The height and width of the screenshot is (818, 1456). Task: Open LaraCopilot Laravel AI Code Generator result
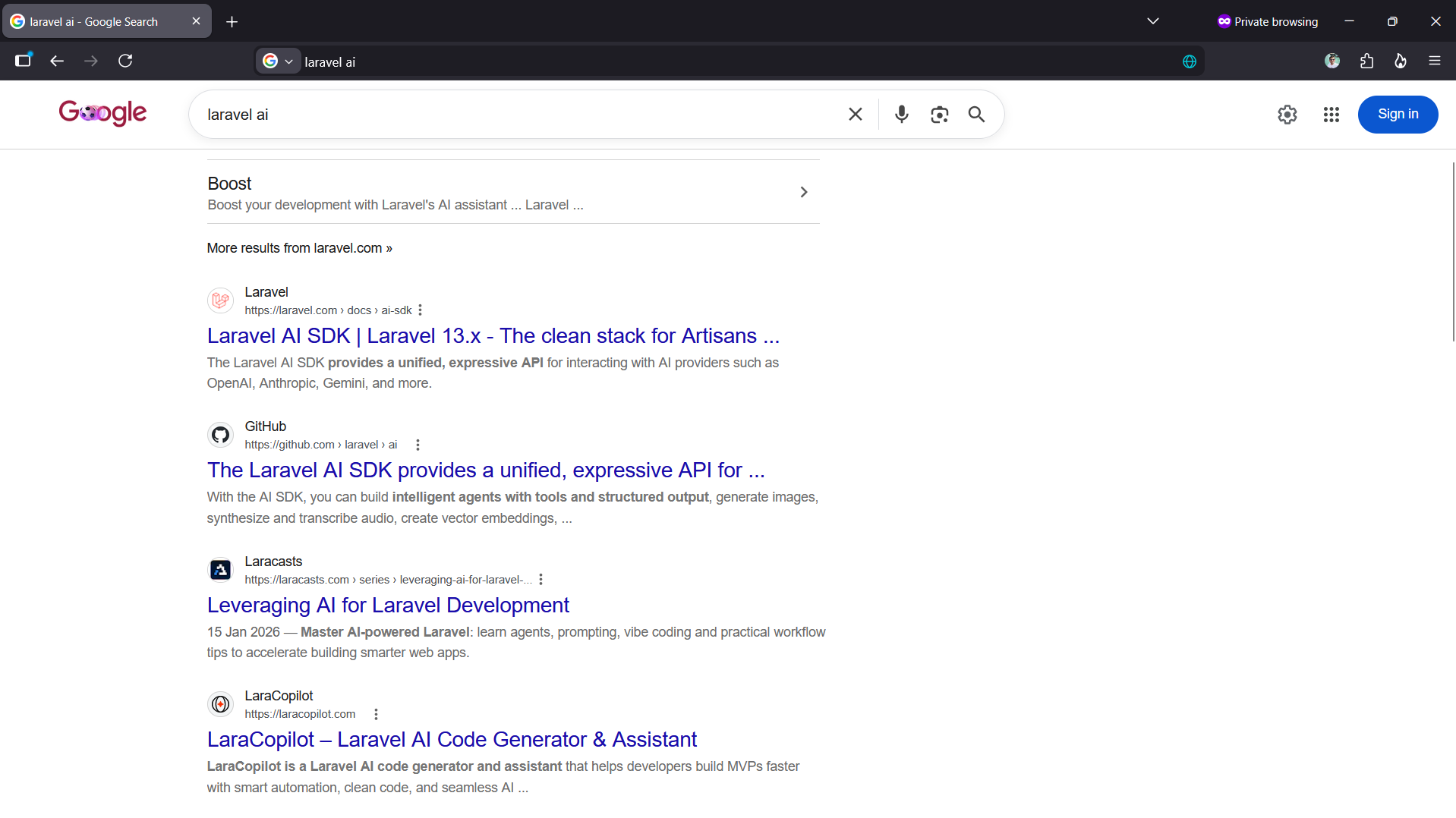point(452,739)
